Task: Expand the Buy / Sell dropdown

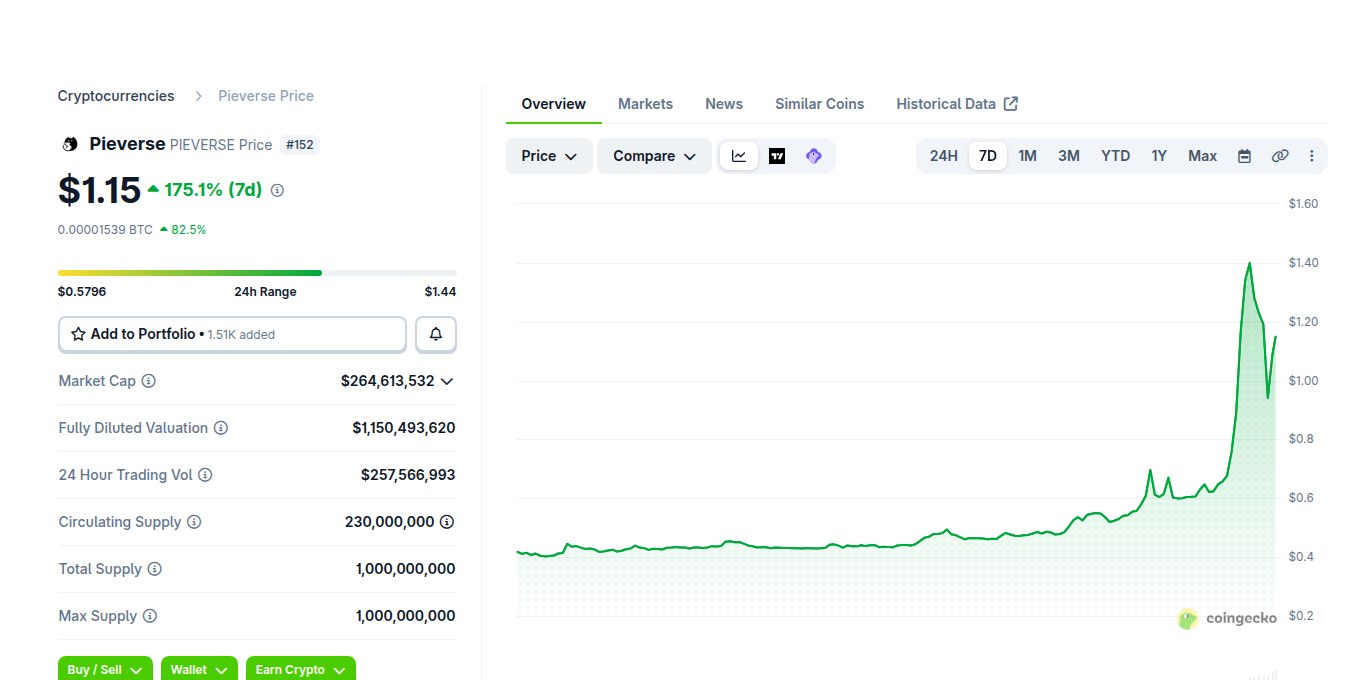Action: (x=104, y=669)
